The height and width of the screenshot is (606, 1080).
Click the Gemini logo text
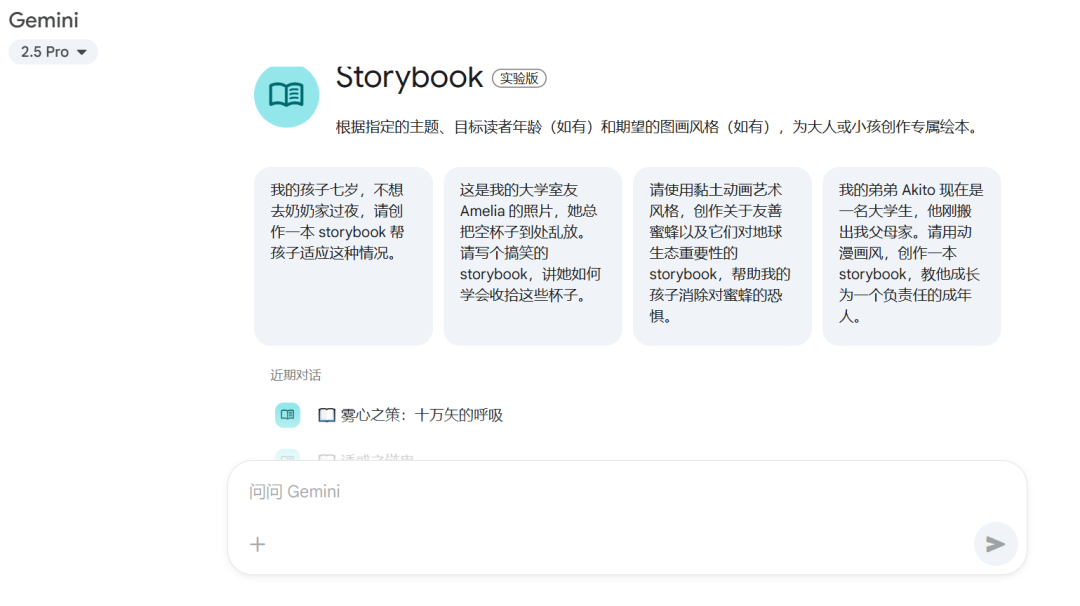click(43, 20)
